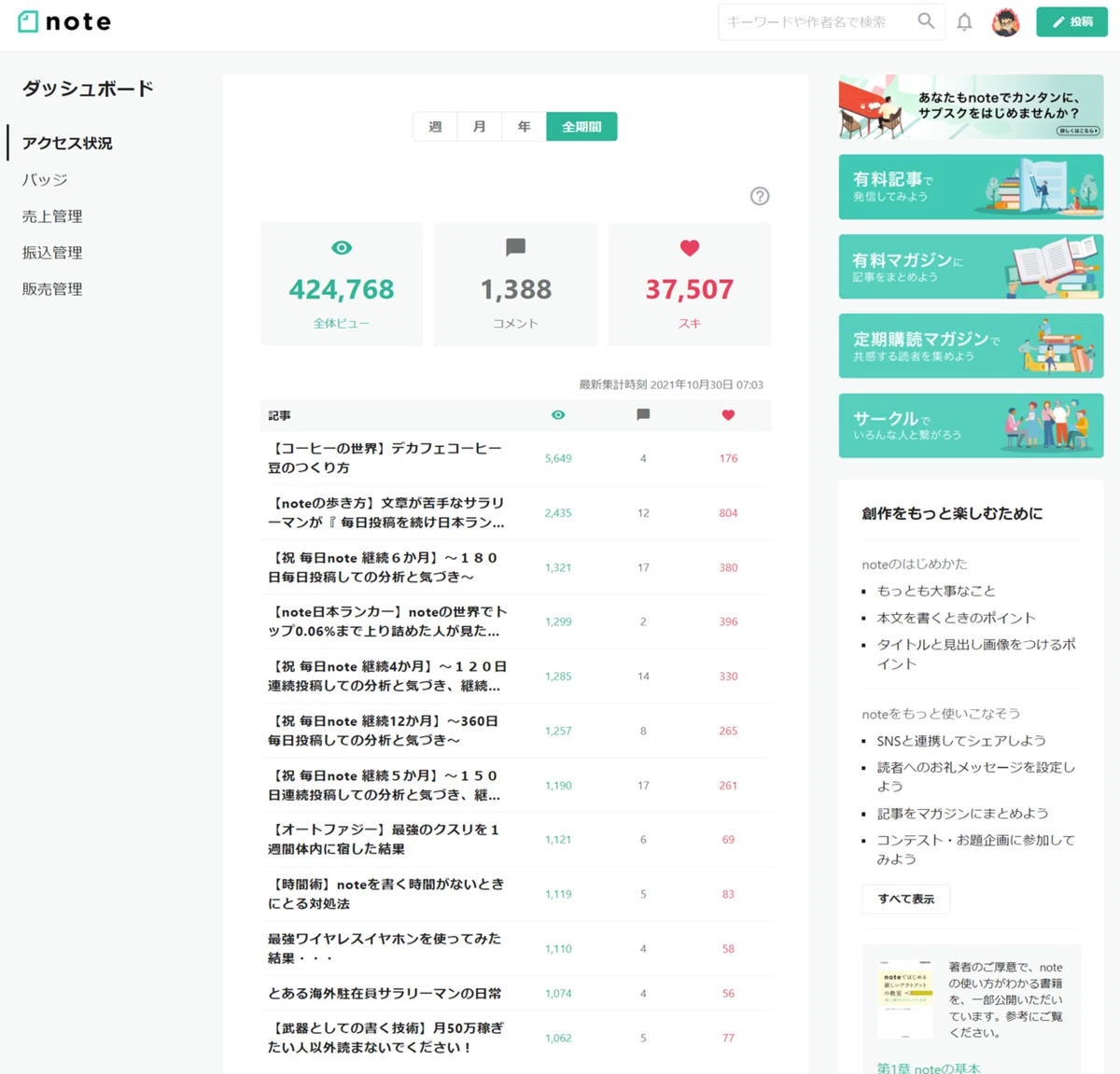Open アクセス状況 in the sidebar
Image resolution: width=1120 pixels, height=1074 pixels.
pyautogui.click(x=67, y=143)
